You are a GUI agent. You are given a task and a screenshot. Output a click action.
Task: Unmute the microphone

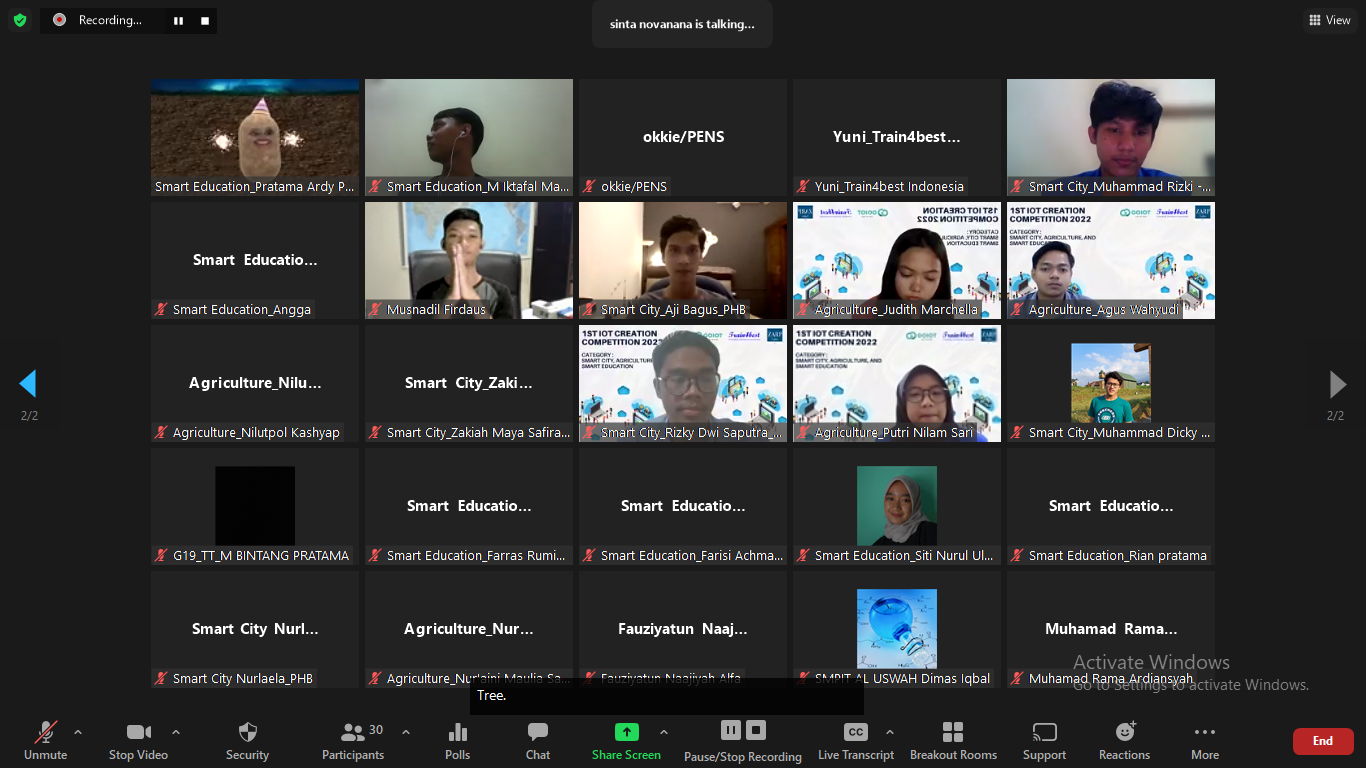pyautogui.click(x=46, y=740)
